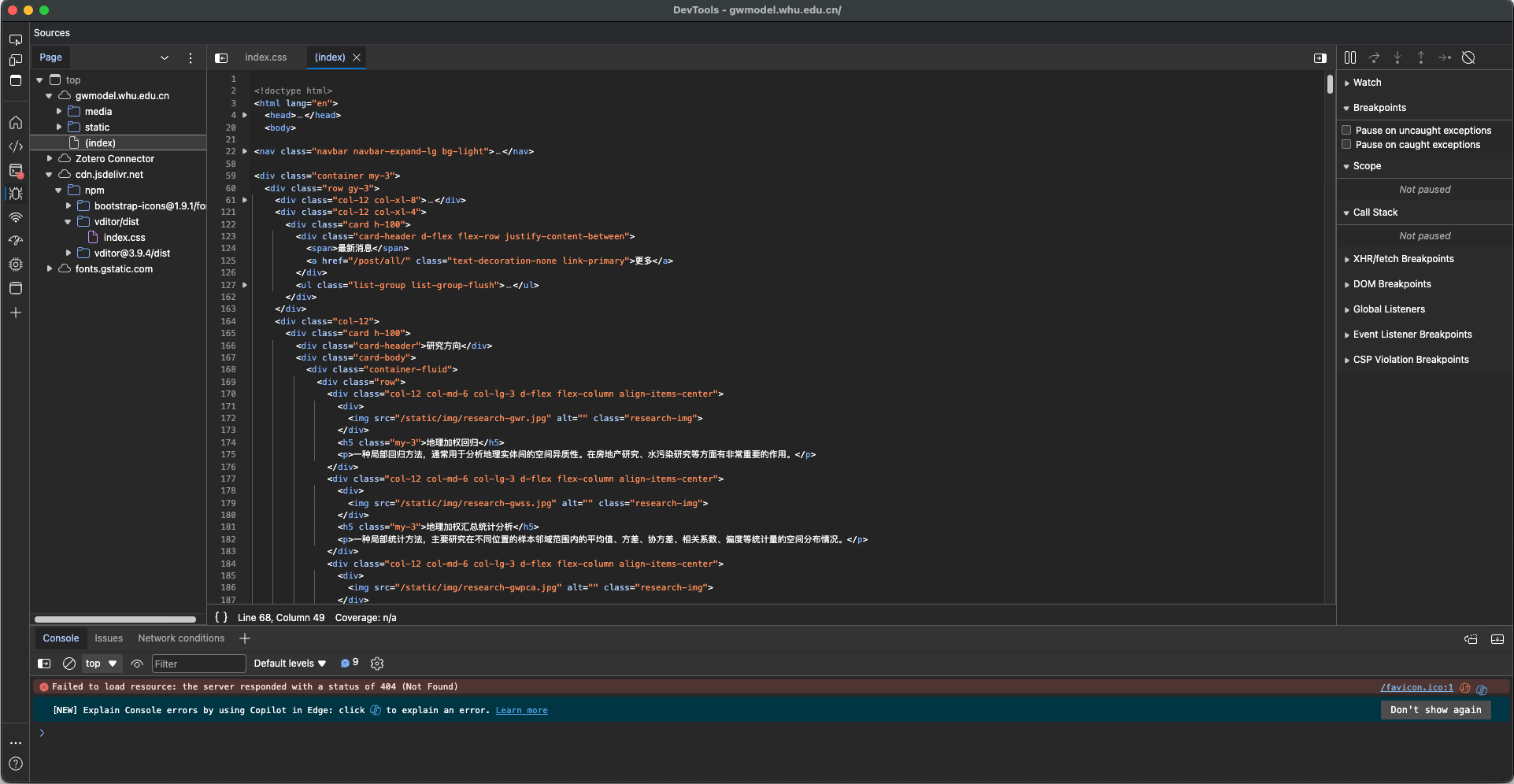Expand the media folder in tree
This screenshot has width=1514, height=784.
[59, 112]
